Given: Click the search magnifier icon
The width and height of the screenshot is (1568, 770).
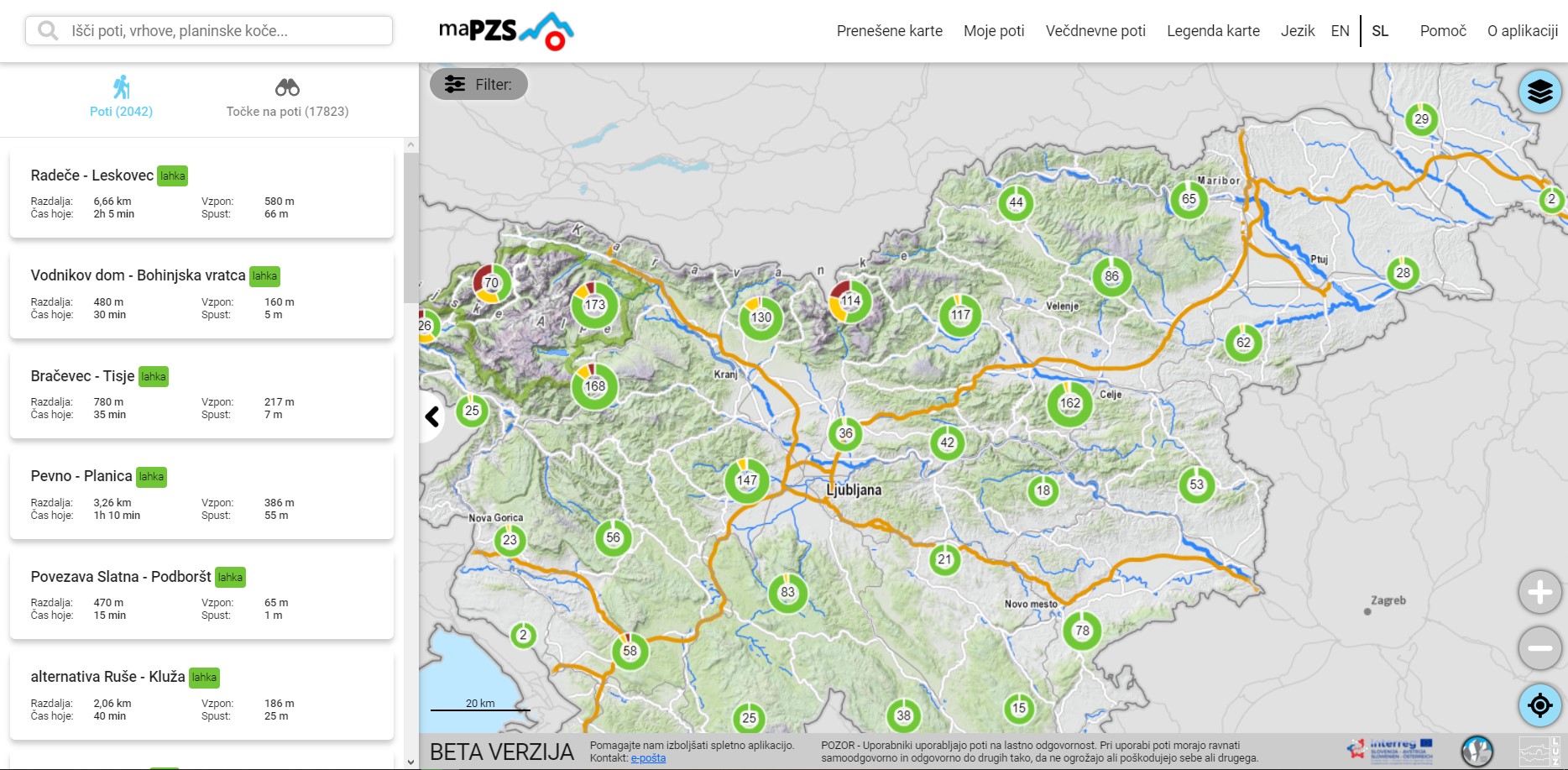Looking at the screenshot, I should point(49,31).
